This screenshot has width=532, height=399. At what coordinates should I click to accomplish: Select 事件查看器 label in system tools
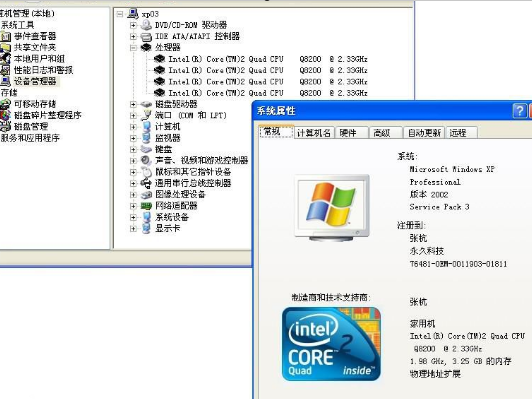tap(35, 36)
